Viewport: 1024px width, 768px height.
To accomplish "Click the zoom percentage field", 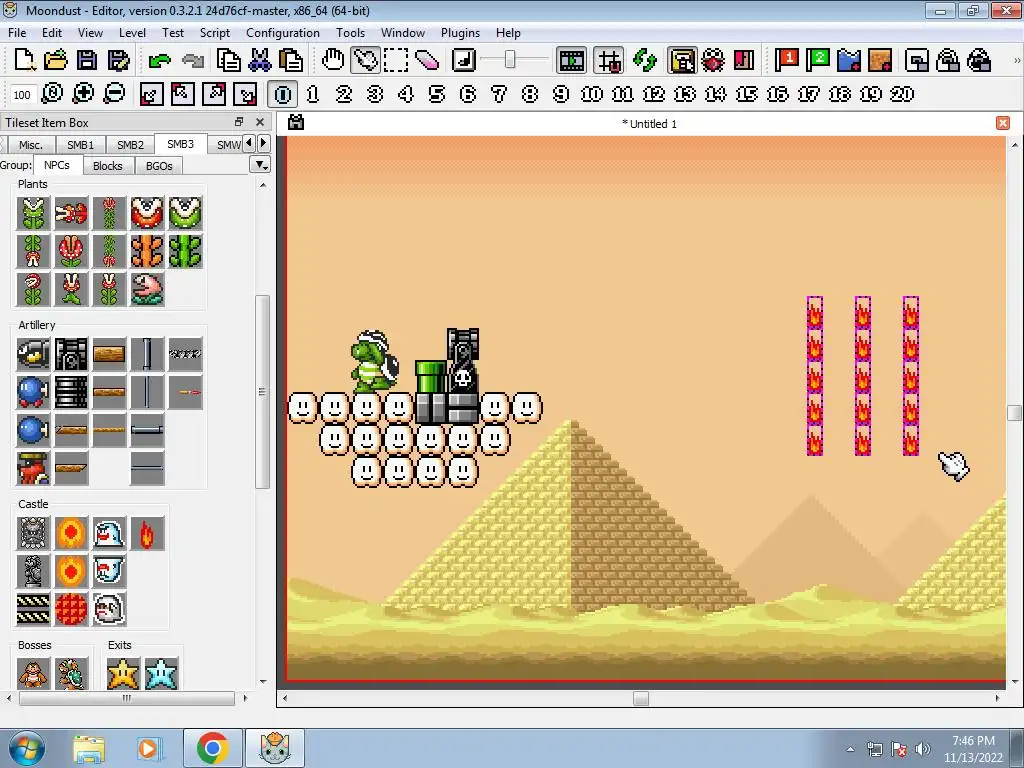I will [22, 95].
